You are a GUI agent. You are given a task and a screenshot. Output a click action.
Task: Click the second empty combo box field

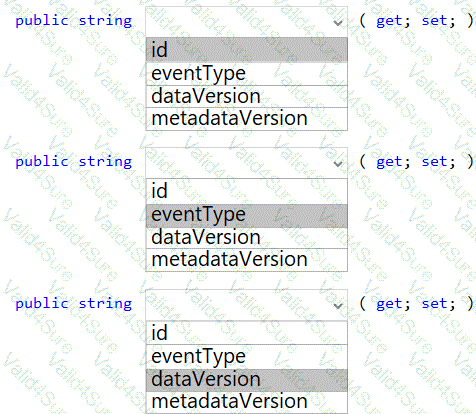(246, 163)
